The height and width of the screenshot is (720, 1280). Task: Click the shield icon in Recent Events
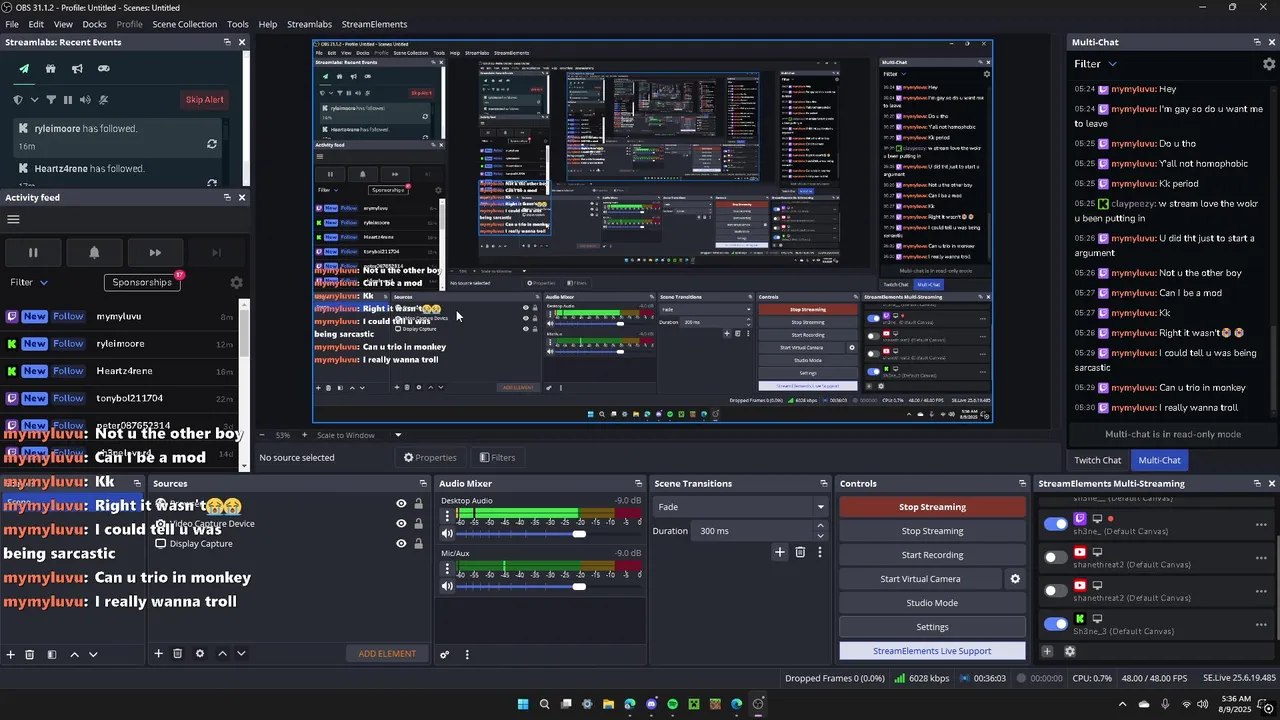pos(18,100)
